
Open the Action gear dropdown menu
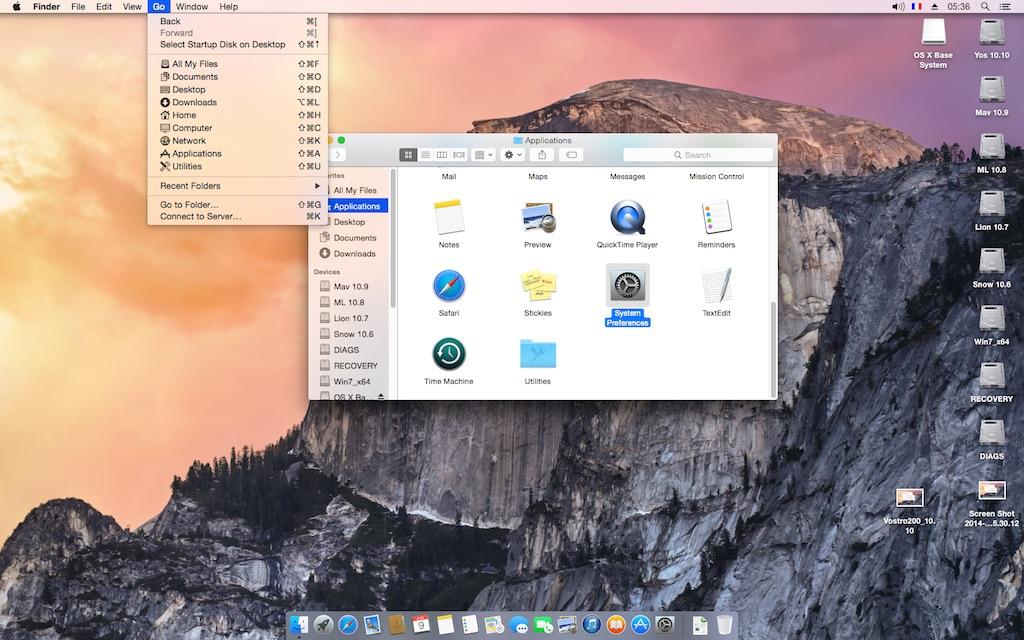tap(513, 155)
